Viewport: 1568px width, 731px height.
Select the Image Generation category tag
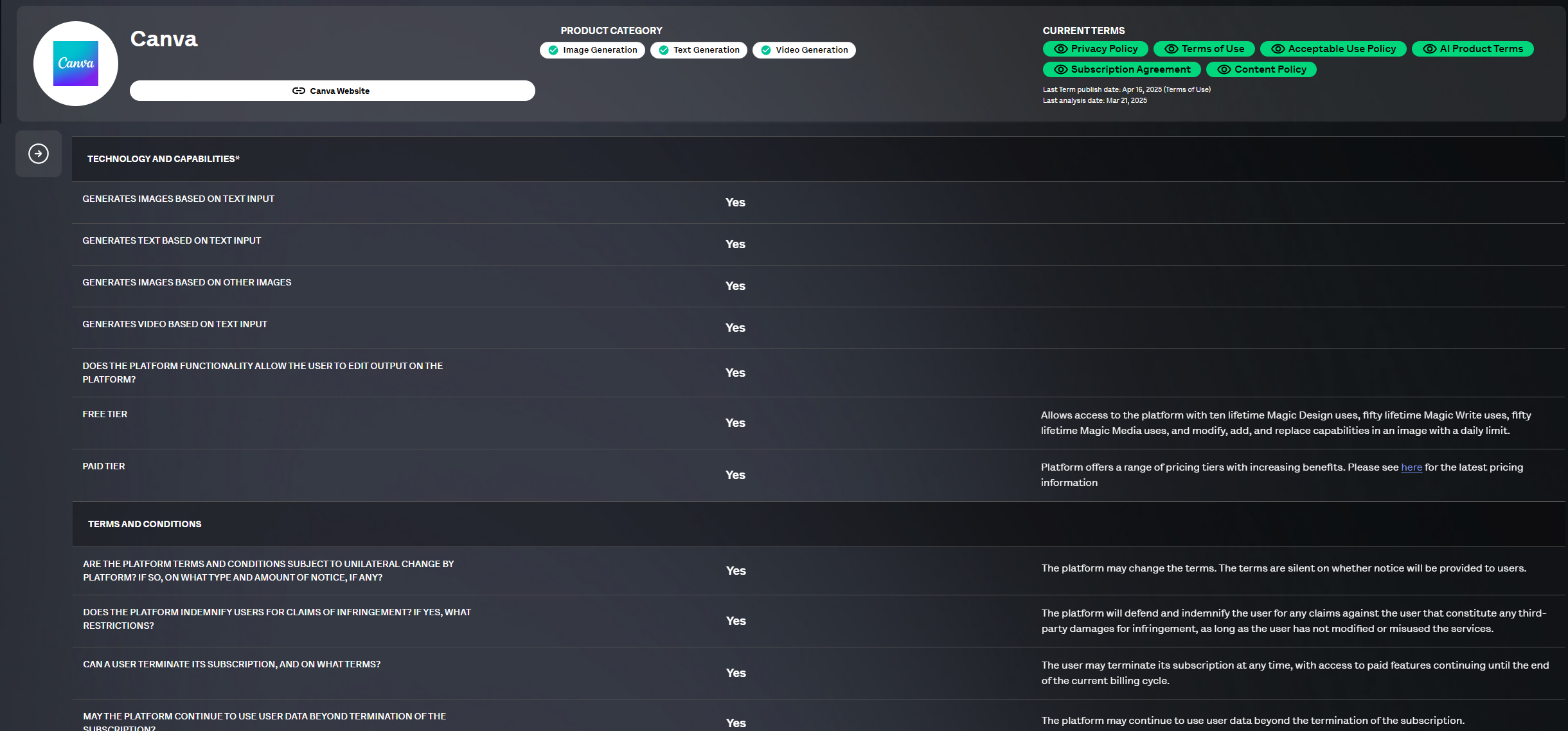[592, 50]
